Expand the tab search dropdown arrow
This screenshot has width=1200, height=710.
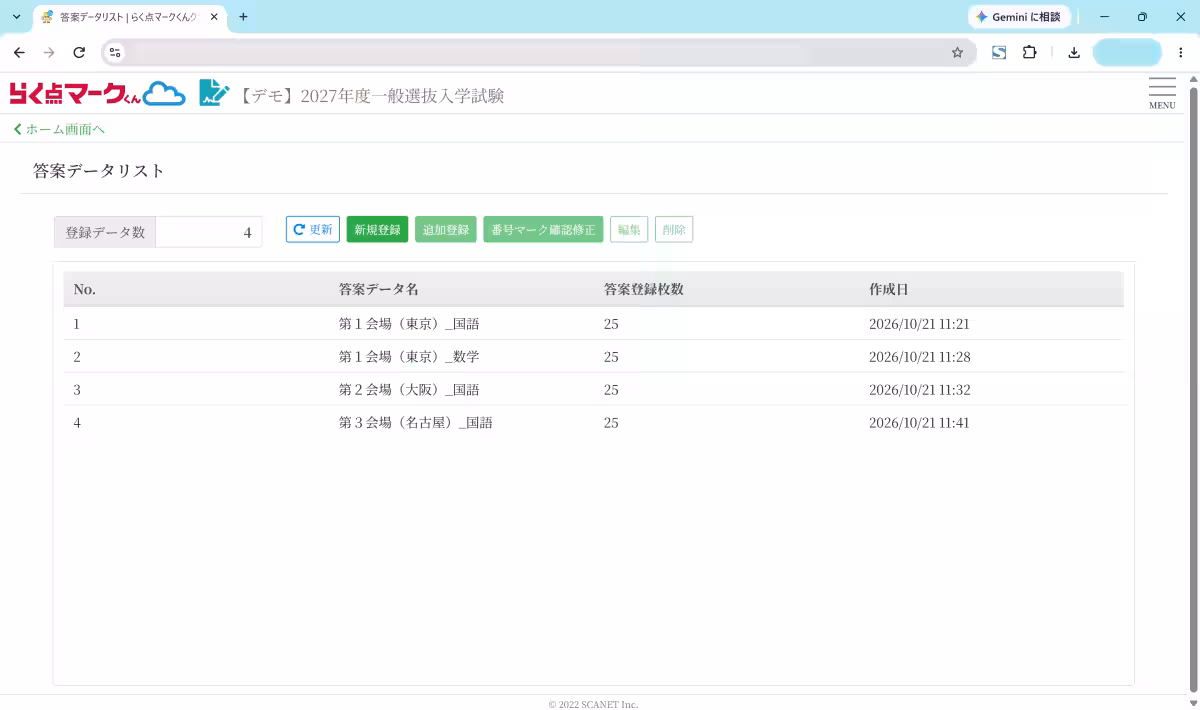[16, 17]
